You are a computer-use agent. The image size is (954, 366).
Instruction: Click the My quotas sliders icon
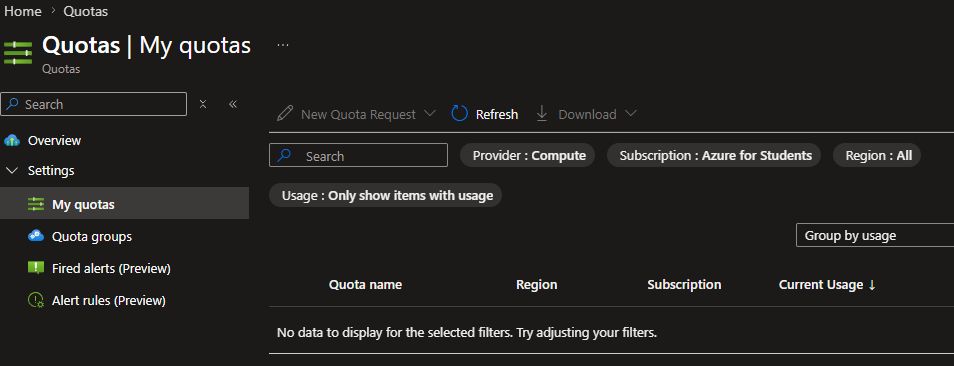[36, 205]
